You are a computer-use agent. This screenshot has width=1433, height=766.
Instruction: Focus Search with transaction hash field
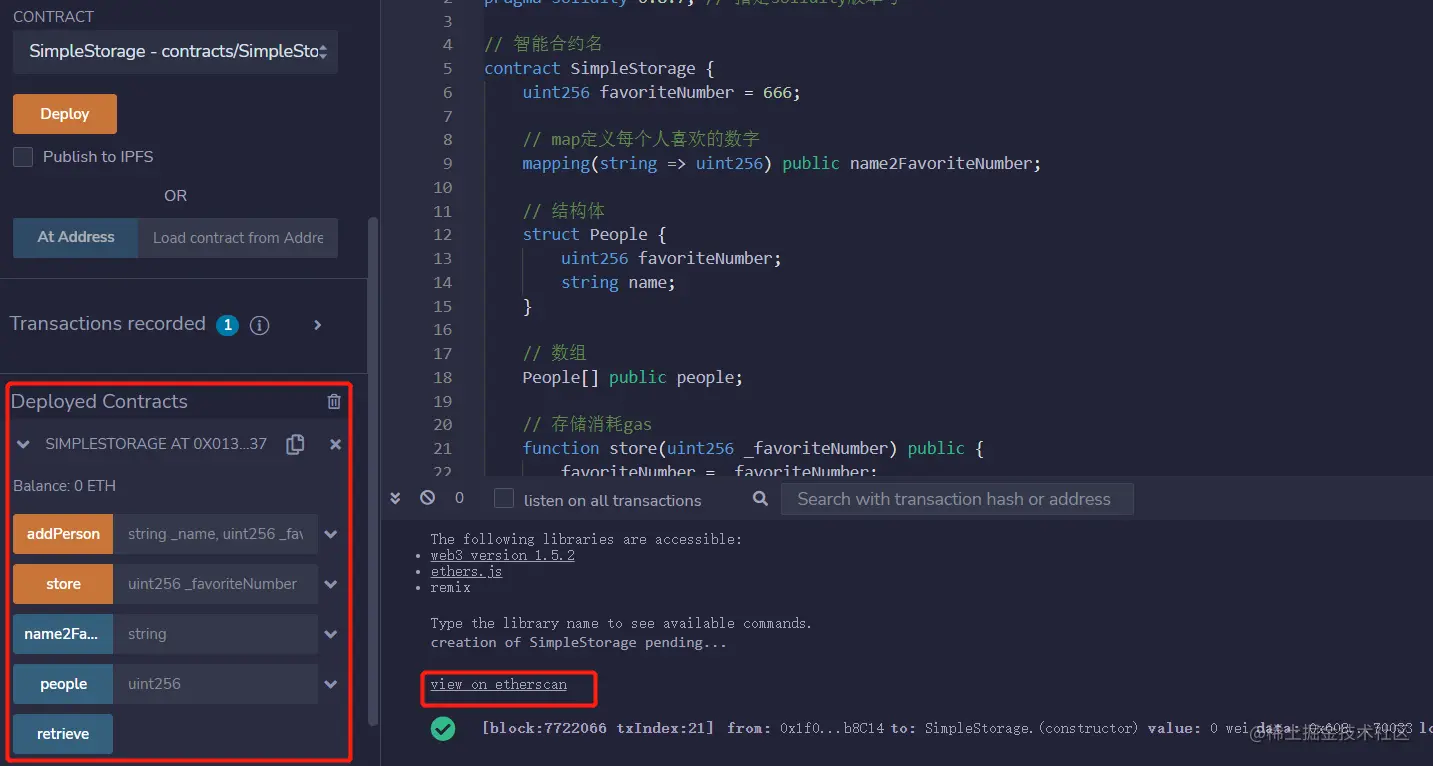(957, 499)
